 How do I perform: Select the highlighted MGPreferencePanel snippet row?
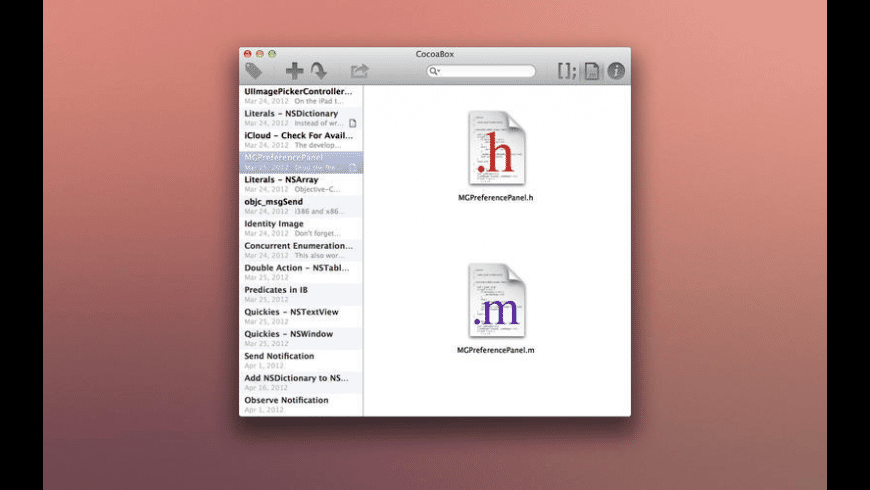pos(301,162)
